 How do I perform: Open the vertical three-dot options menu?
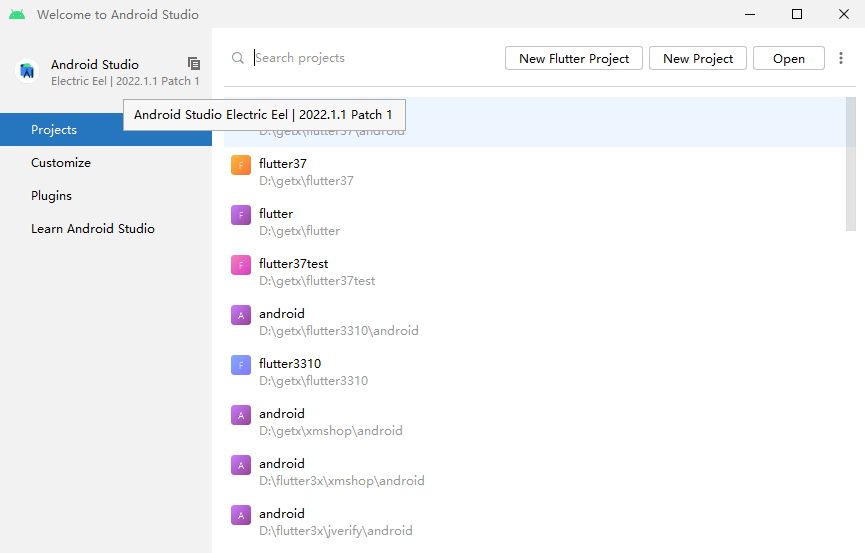click(x=841, y=58)
